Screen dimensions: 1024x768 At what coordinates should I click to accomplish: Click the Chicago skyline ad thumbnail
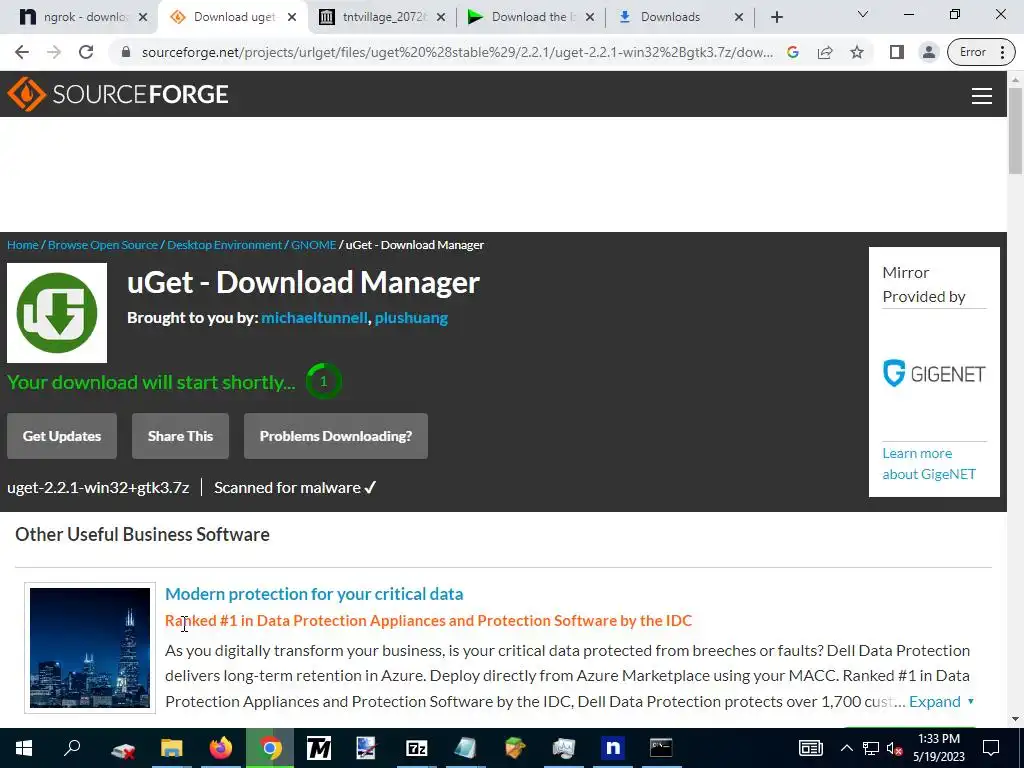90,648
